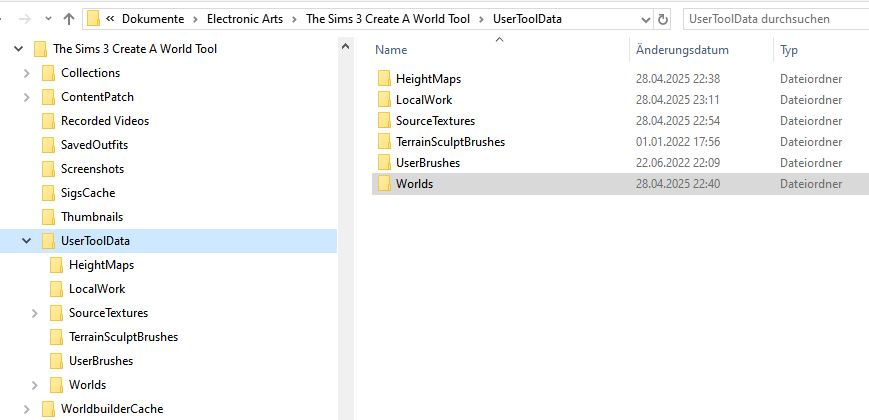
Task: Open address bar history dropdown
Action: tap(641, 19)
